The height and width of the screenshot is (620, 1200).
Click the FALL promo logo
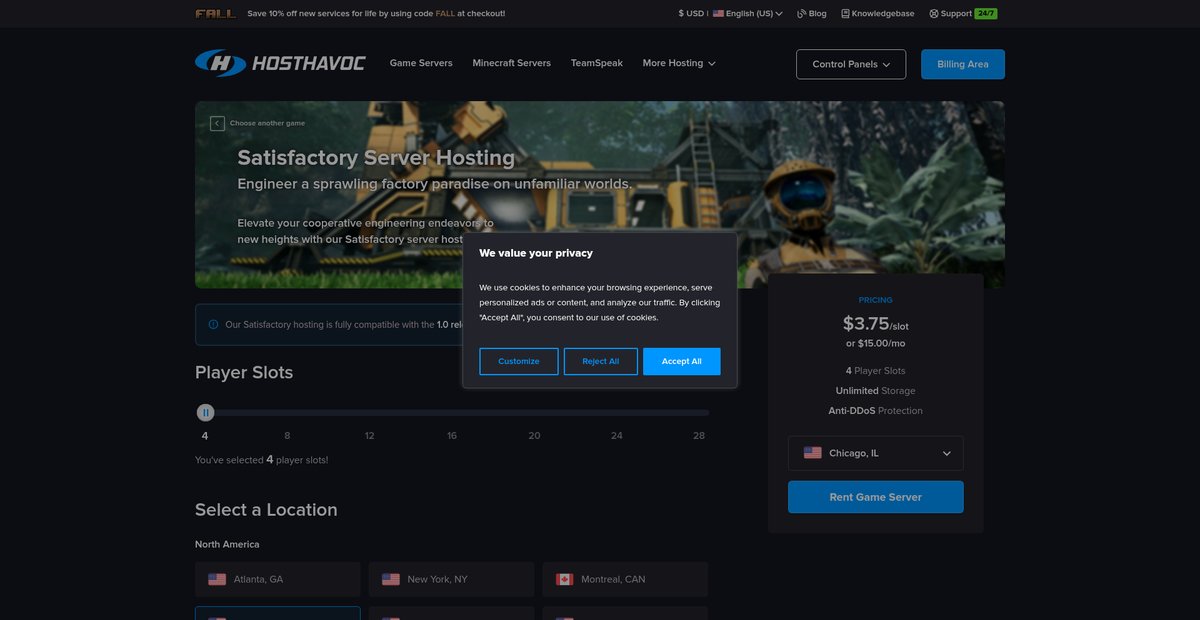pos(216,14)
